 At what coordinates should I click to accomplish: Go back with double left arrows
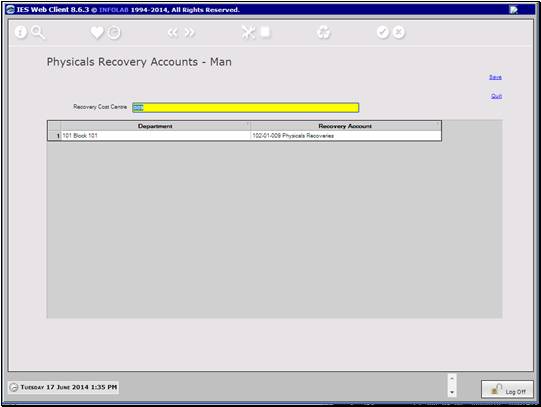[173, 33]
